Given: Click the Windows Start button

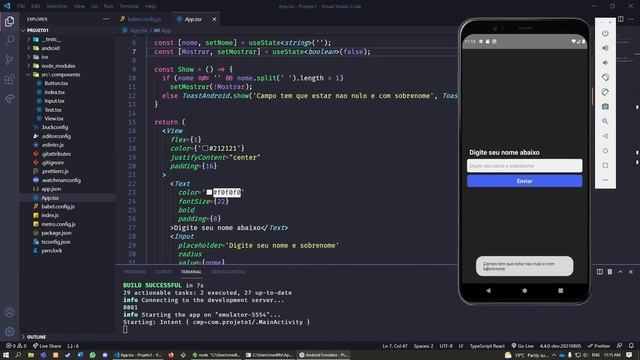Looking at the screenshot, I should [6, 355].
